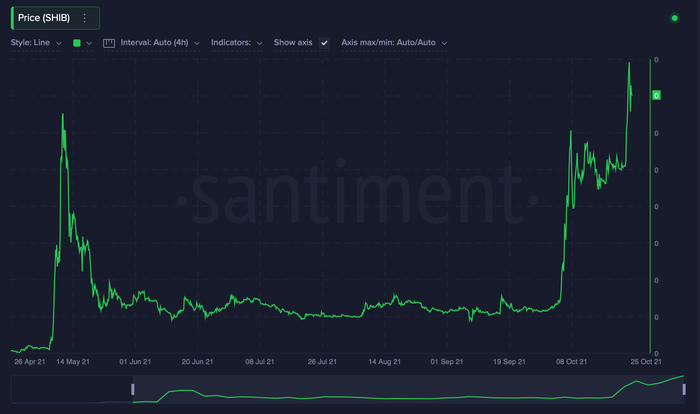Click inside the mini overview chart below
The height and width of the screenshot is (414, 700).
[x=408, y=389]
